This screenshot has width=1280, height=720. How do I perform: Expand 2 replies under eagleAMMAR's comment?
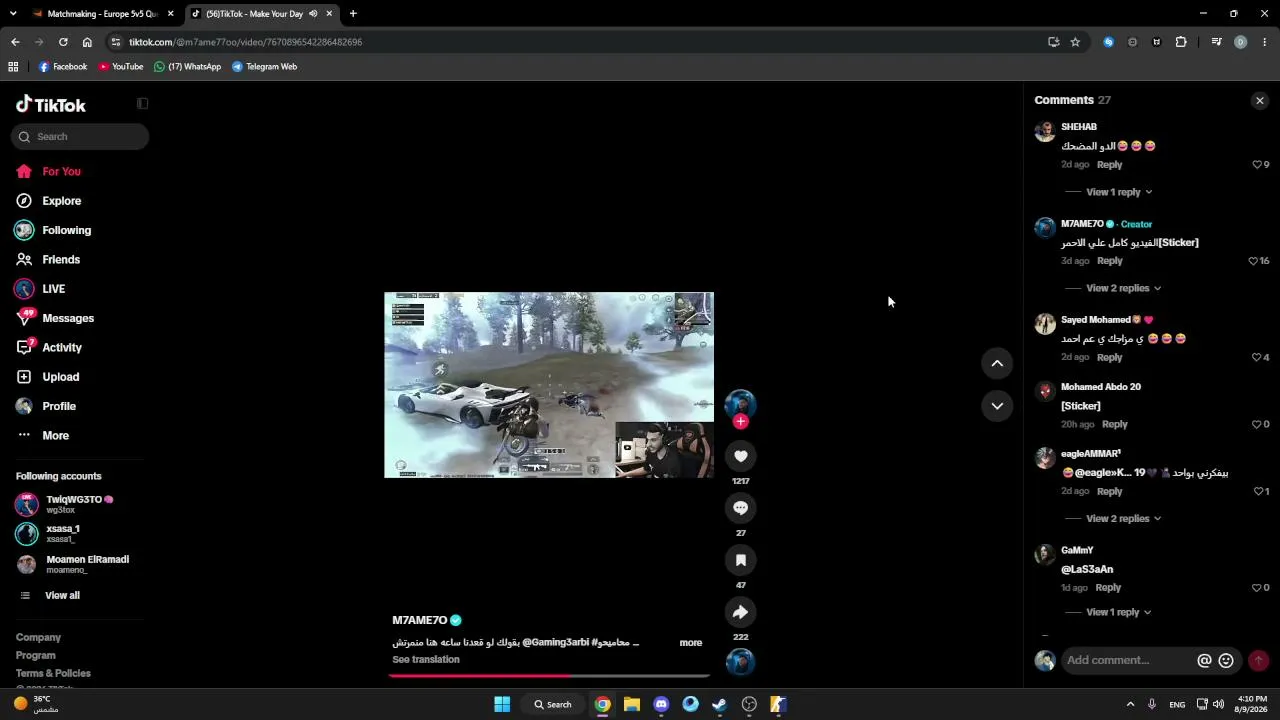click(1124, 518)
